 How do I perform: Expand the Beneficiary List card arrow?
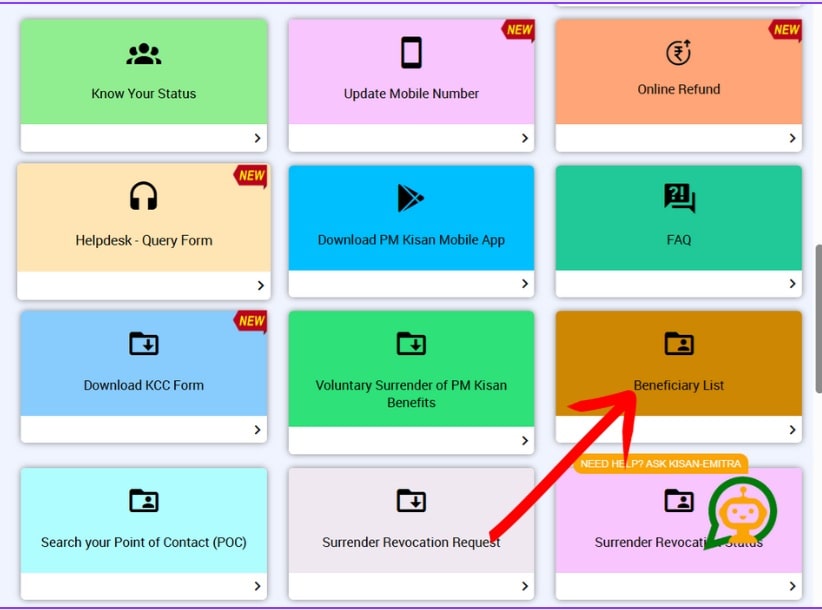(793, 430)
